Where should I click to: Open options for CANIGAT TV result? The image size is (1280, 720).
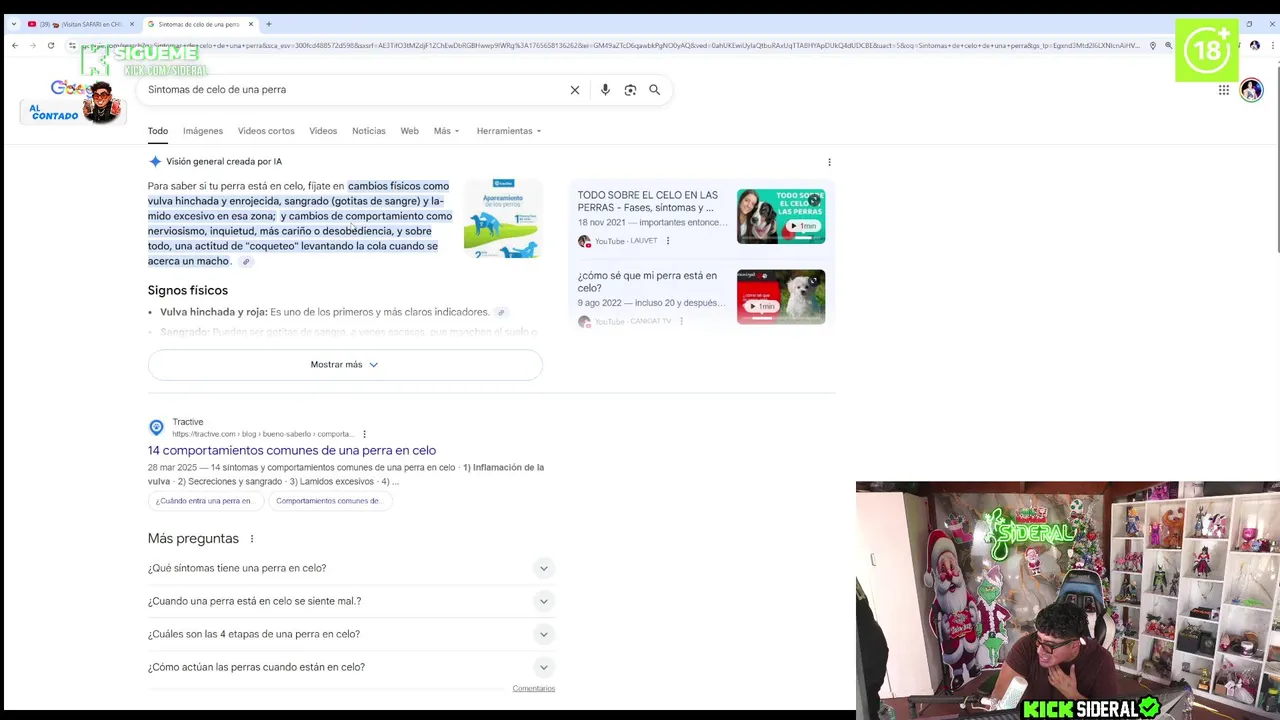point(681,321)
